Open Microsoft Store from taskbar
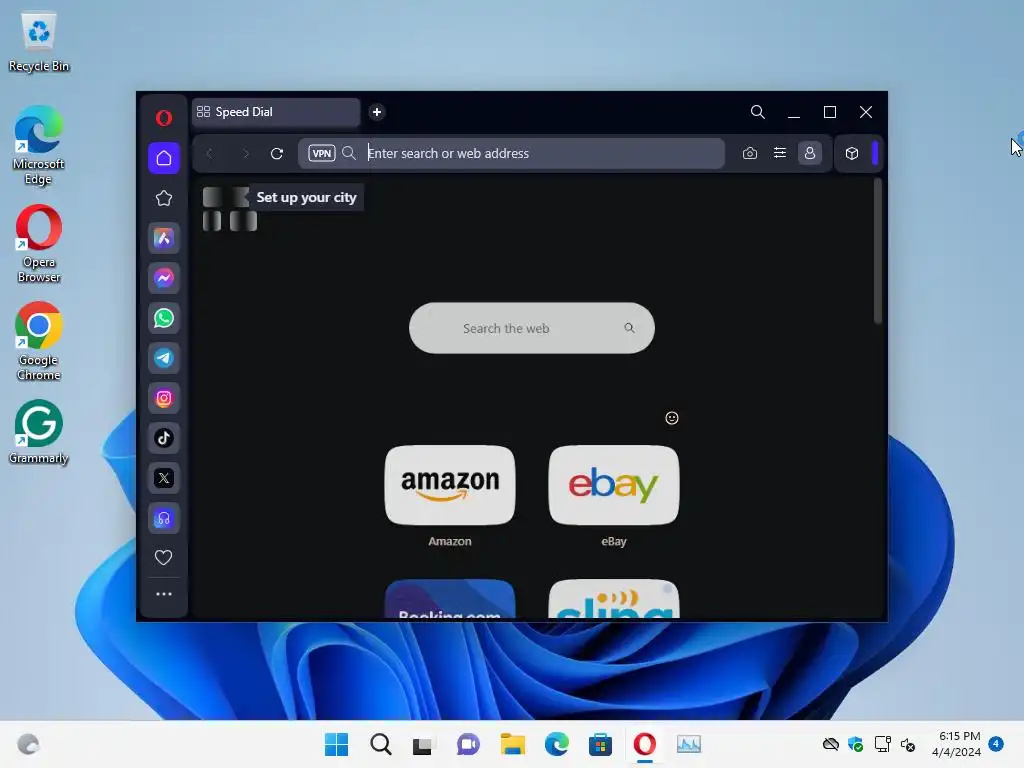 pos(600,744)
